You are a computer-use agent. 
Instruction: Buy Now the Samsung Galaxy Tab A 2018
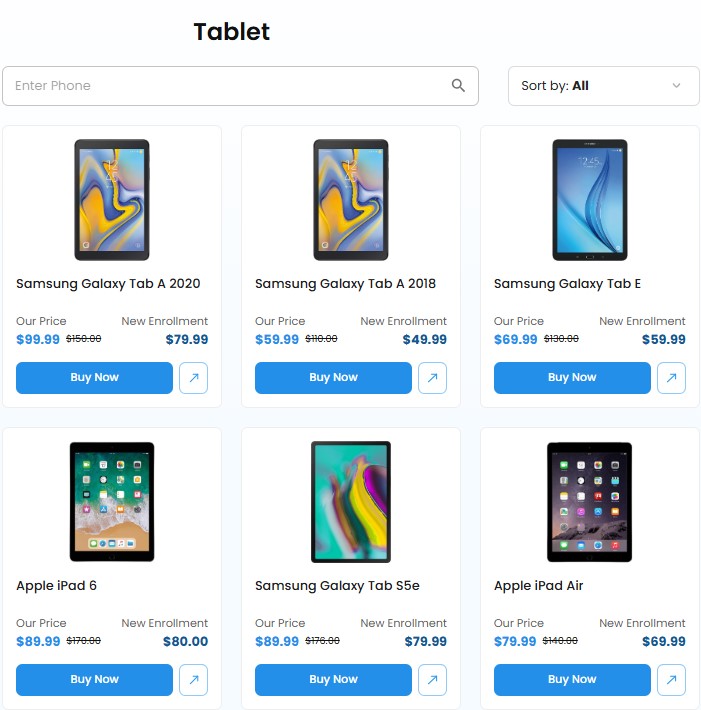(x=333, y=378)
